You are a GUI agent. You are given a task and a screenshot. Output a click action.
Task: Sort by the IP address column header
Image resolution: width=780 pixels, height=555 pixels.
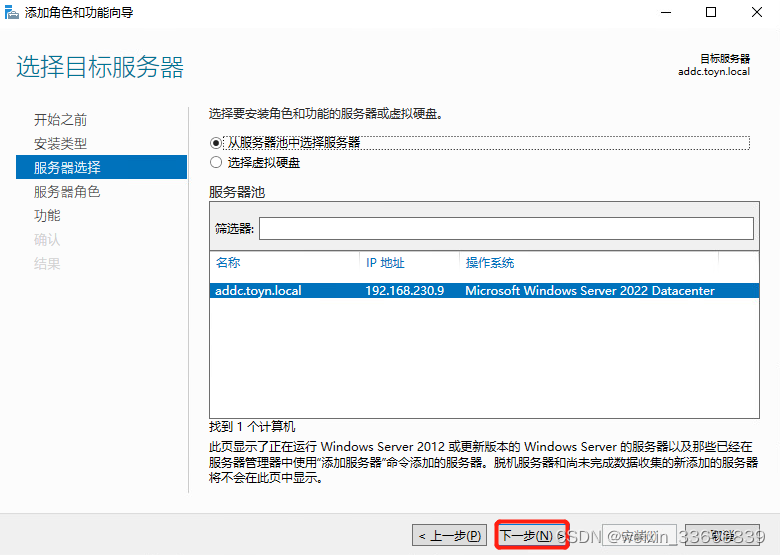click(x=385, y=263)
